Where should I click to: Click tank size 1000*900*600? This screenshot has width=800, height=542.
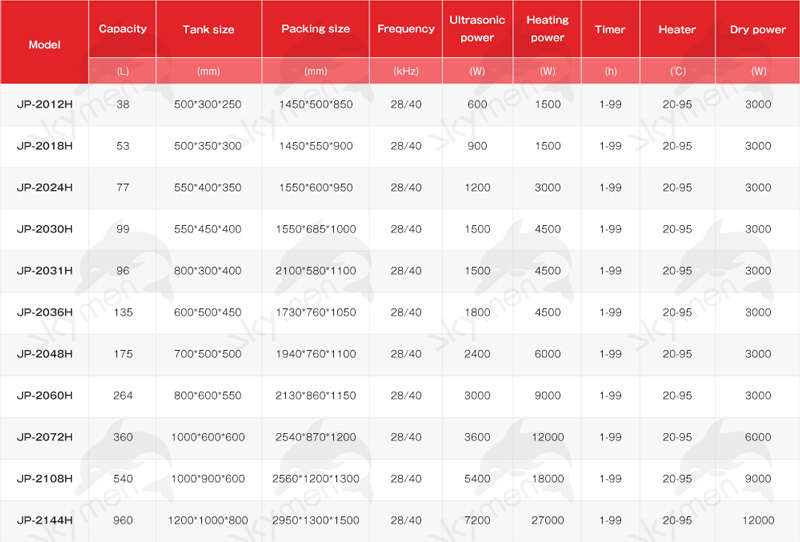tap(208, 479)
